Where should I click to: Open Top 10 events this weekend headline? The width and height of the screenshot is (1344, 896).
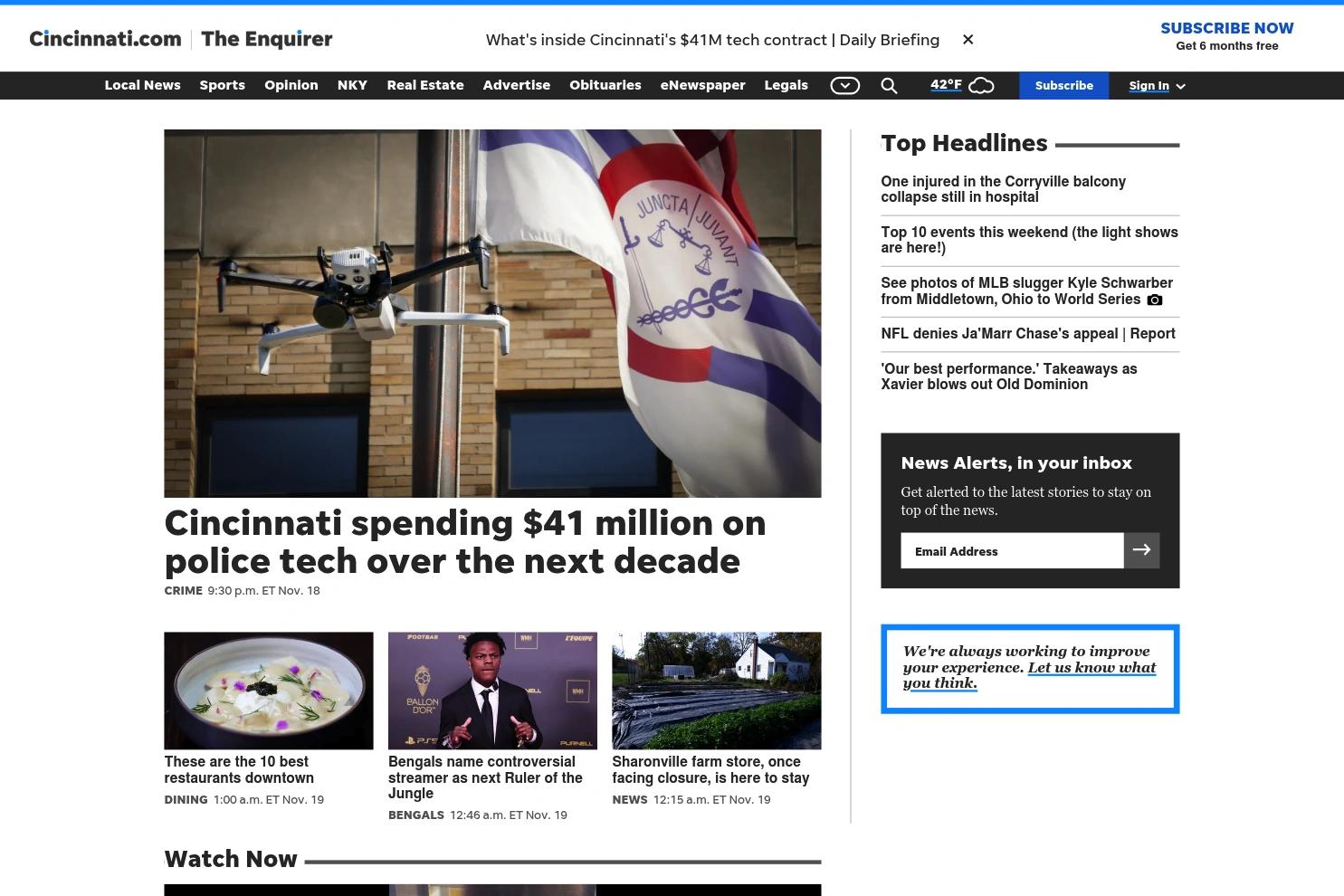(x=1029, y=240)
